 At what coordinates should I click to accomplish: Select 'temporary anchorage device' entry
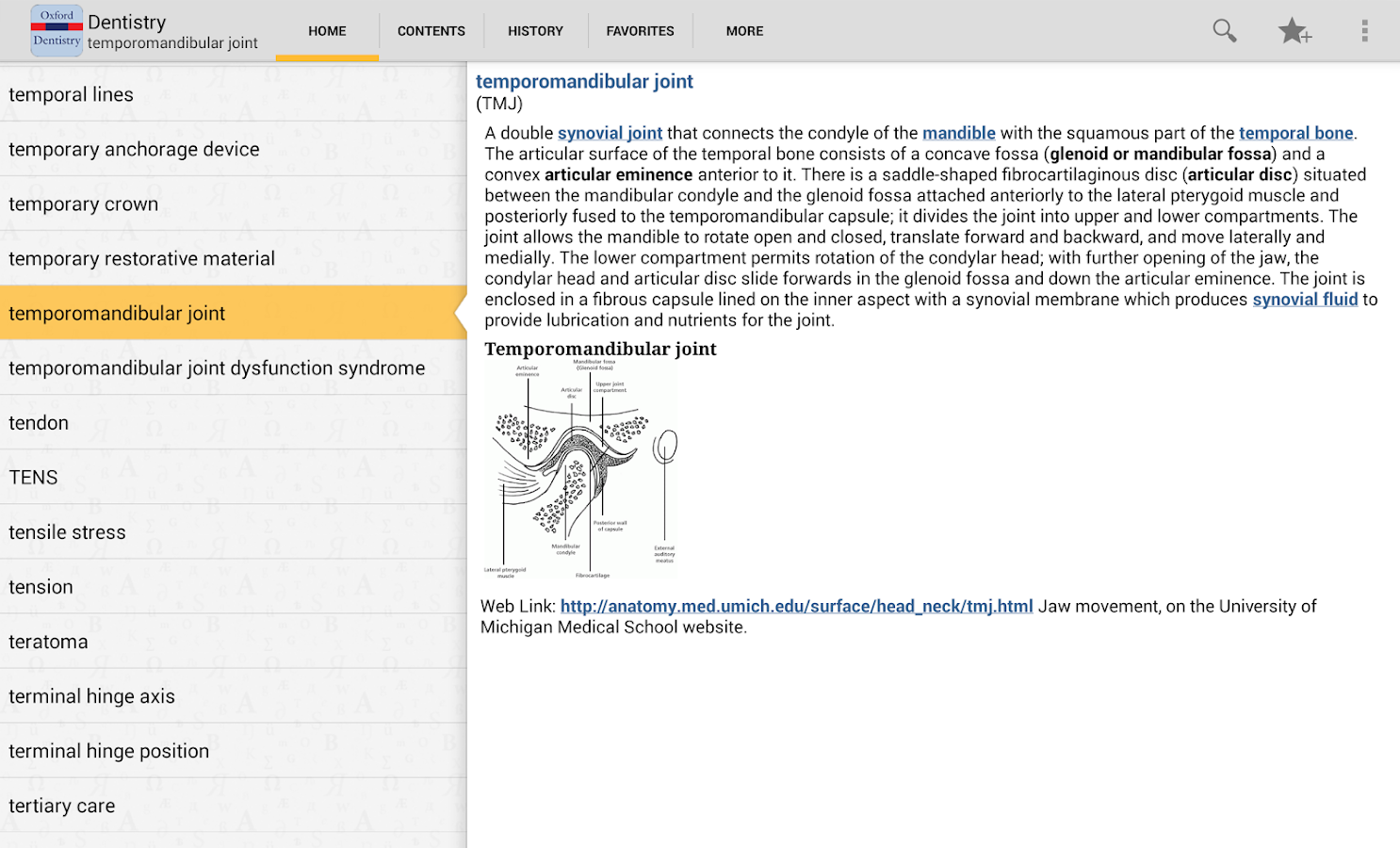(x=234, y=149)
